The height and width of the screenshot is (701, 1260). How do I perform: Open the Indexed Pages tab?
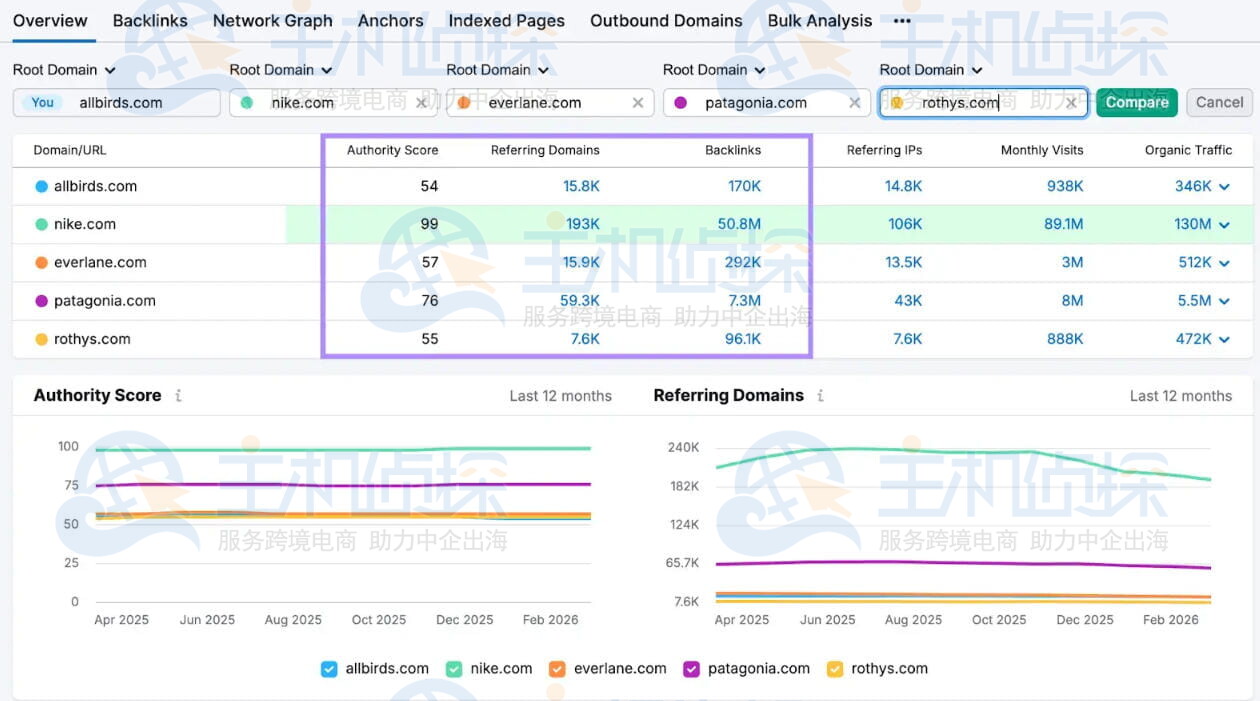(x=507, y=21)
